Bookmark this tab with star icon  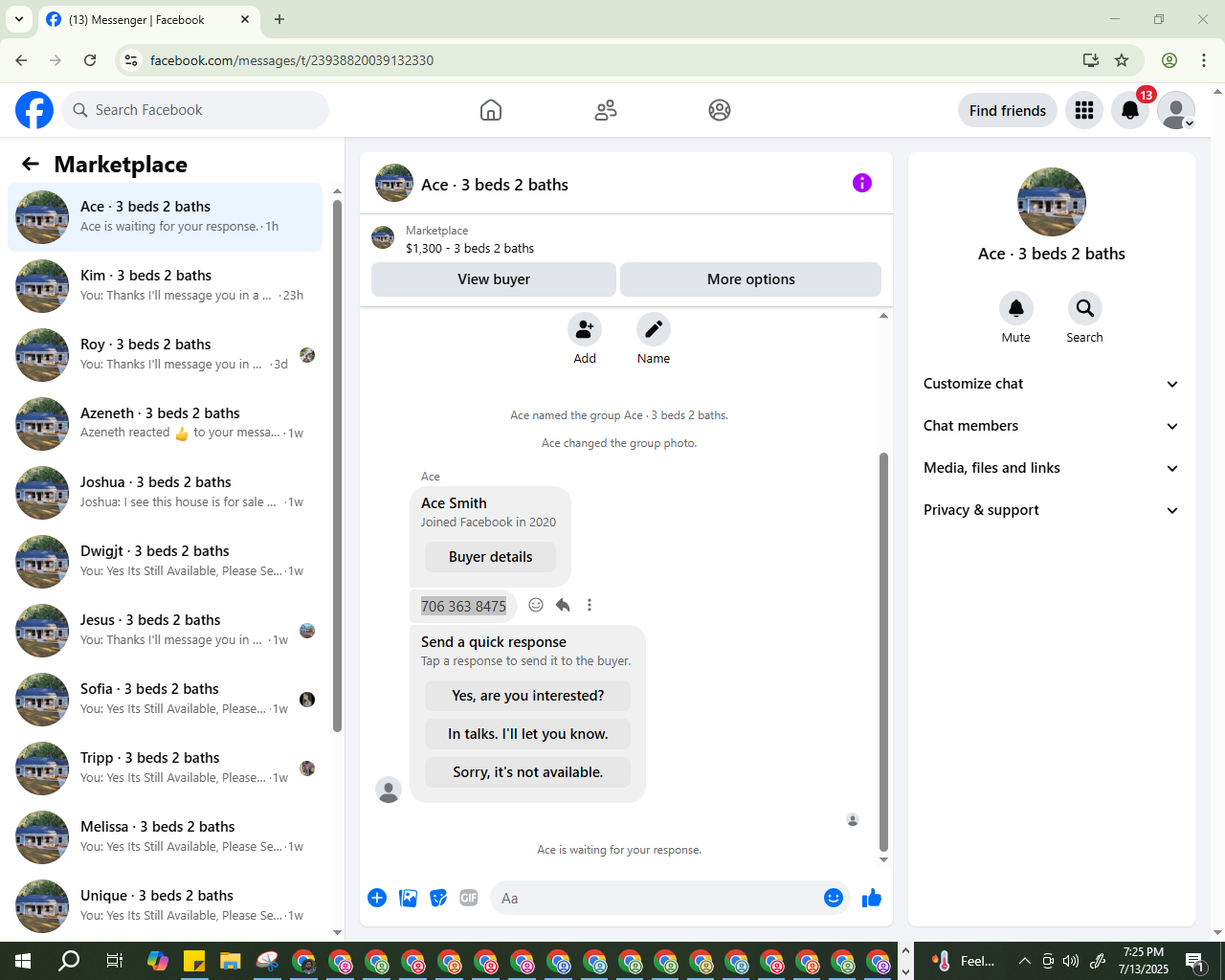(1122, 60)
